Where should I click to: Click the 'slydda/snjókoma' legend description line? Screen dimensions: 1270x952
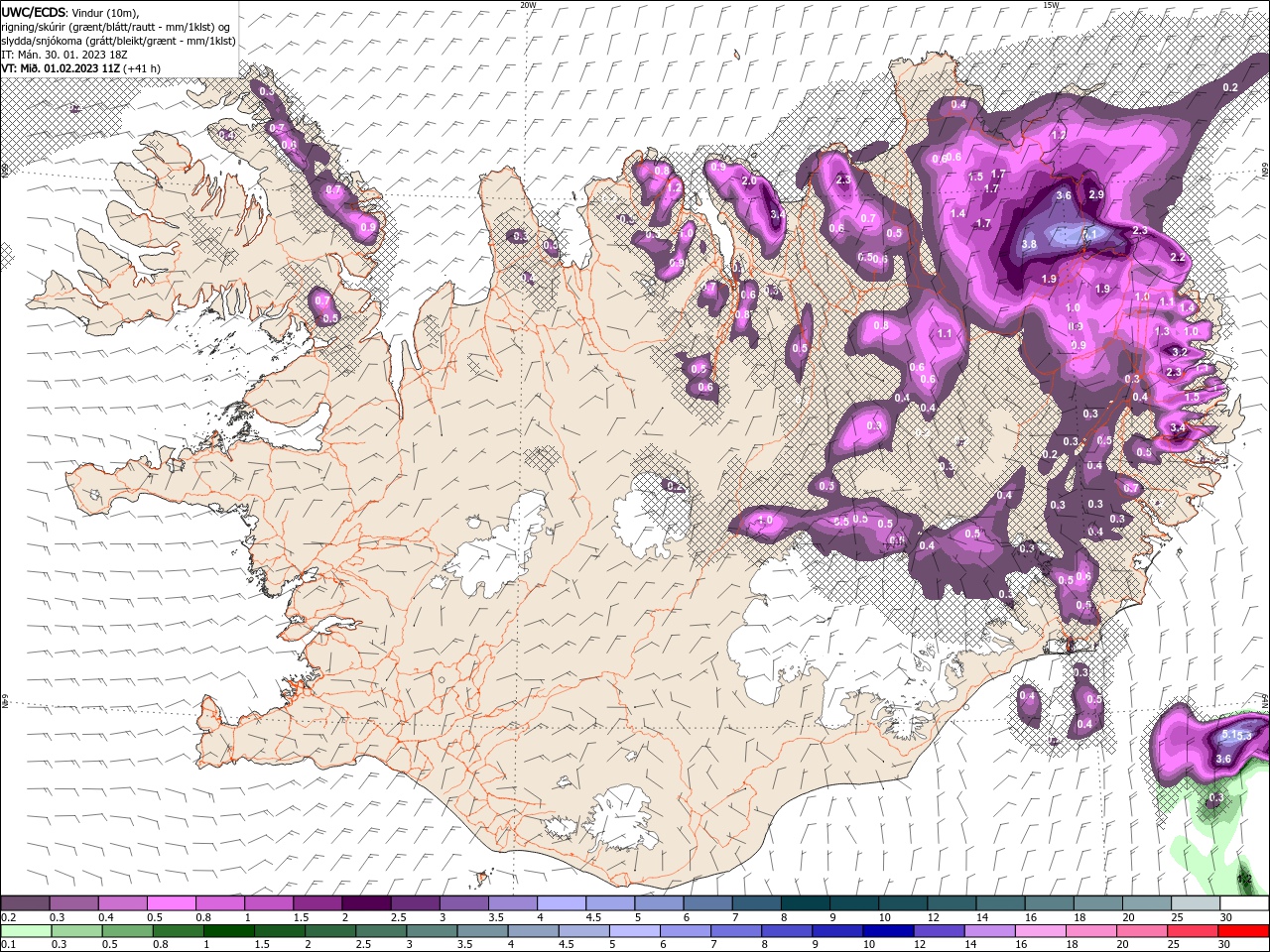point(119,41)
